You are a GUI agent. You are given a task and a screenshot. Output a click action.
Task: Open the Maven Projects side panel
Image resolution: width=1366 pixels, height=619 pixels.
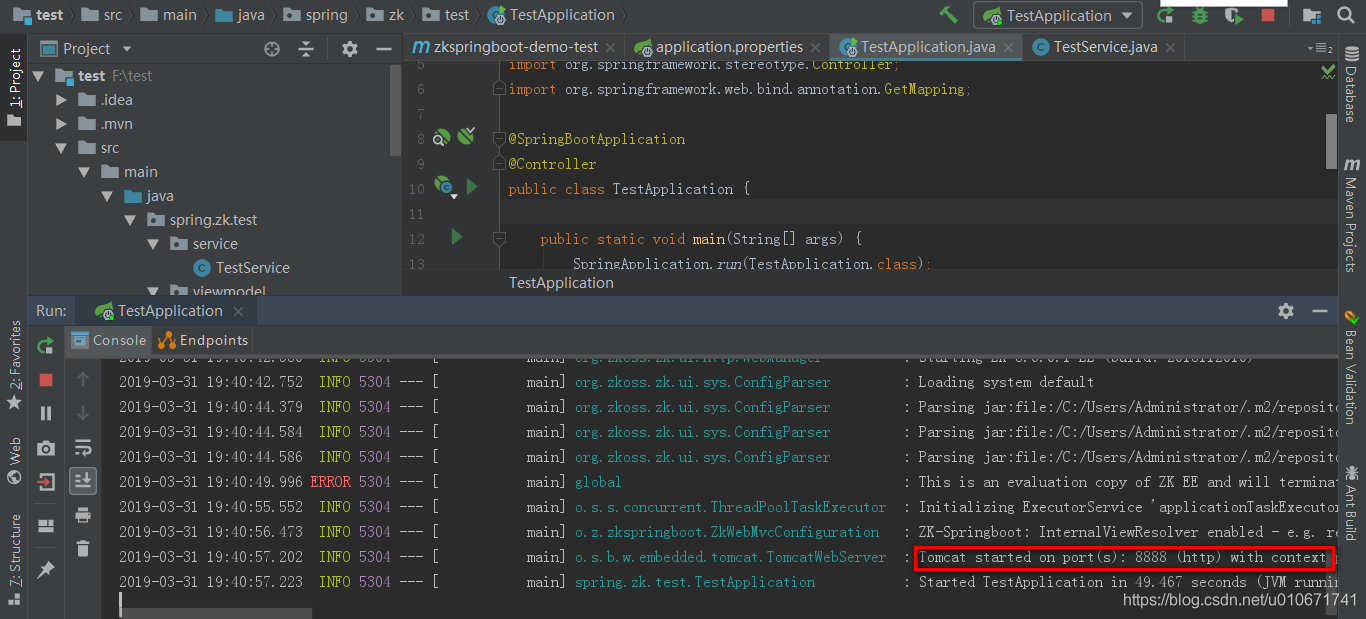pos(1351,213)
